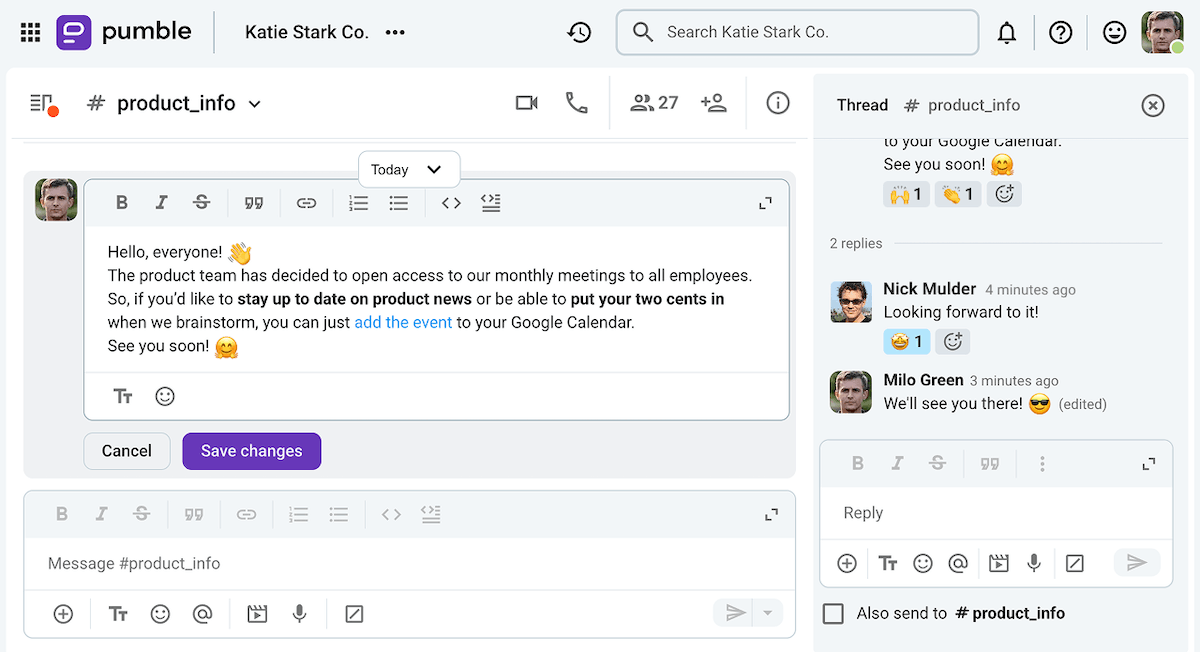Open channel details via info icon

(x=778, y=102)
